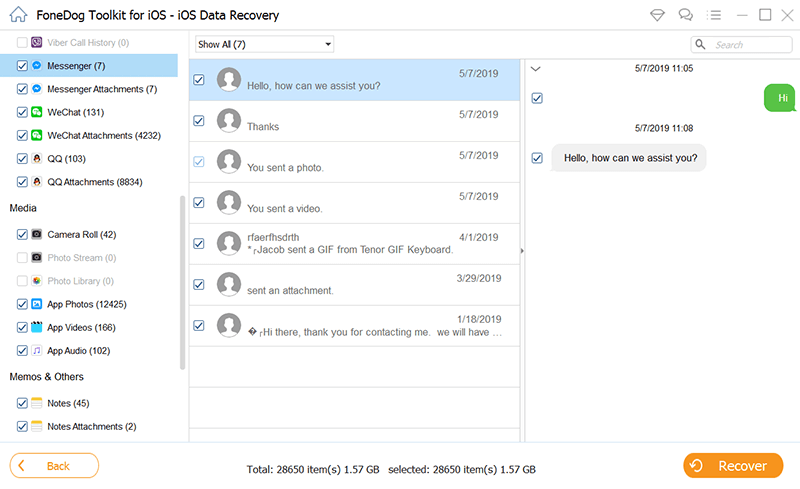The image size is (800, 489).
Task: Click the WeChat icon
Action: (37, 112)
